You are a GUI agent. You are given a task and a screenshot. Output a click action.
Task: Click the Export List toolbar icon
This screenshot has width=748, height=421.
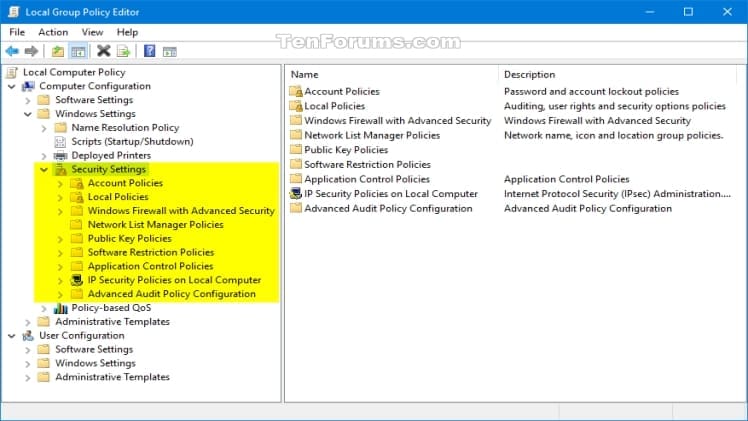(123, 51)
